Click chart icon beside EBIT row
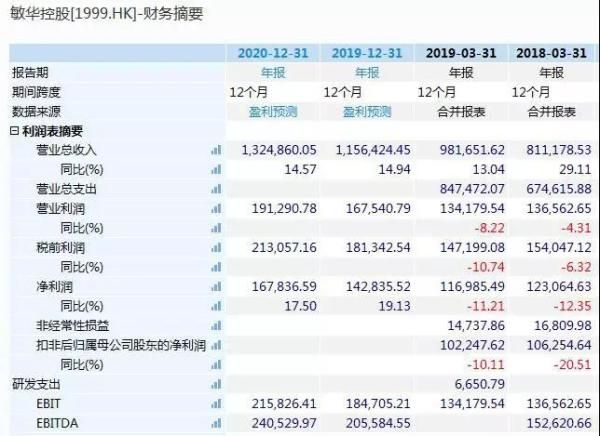Screen dimensions: 600x436 (x=215, y=402)
